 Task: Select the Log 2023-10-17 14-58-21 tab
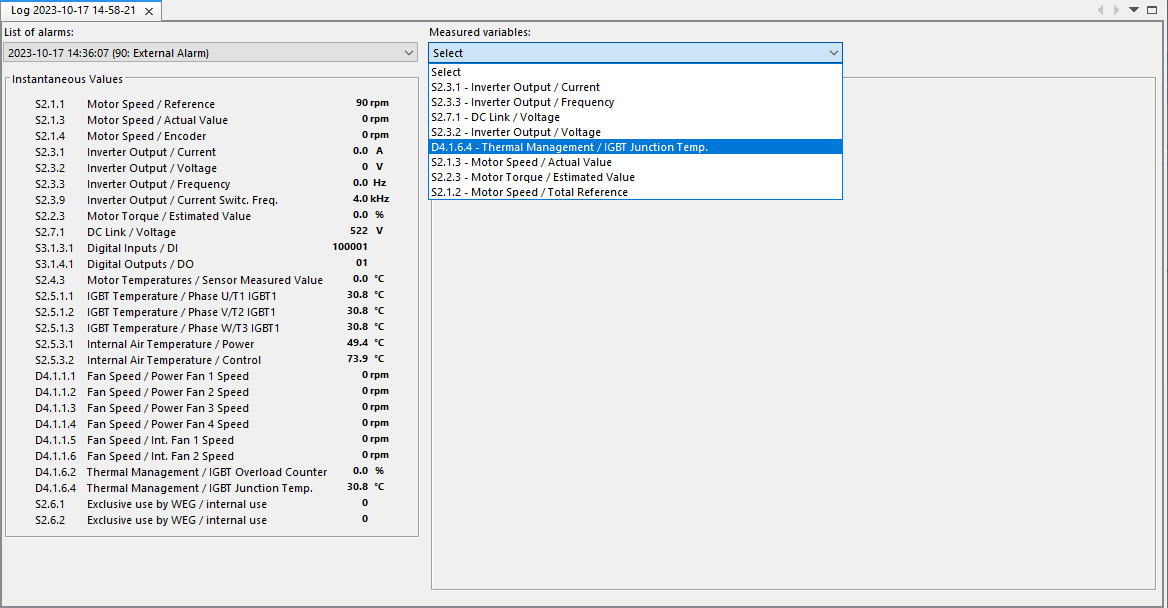click(x=73, y=10)
